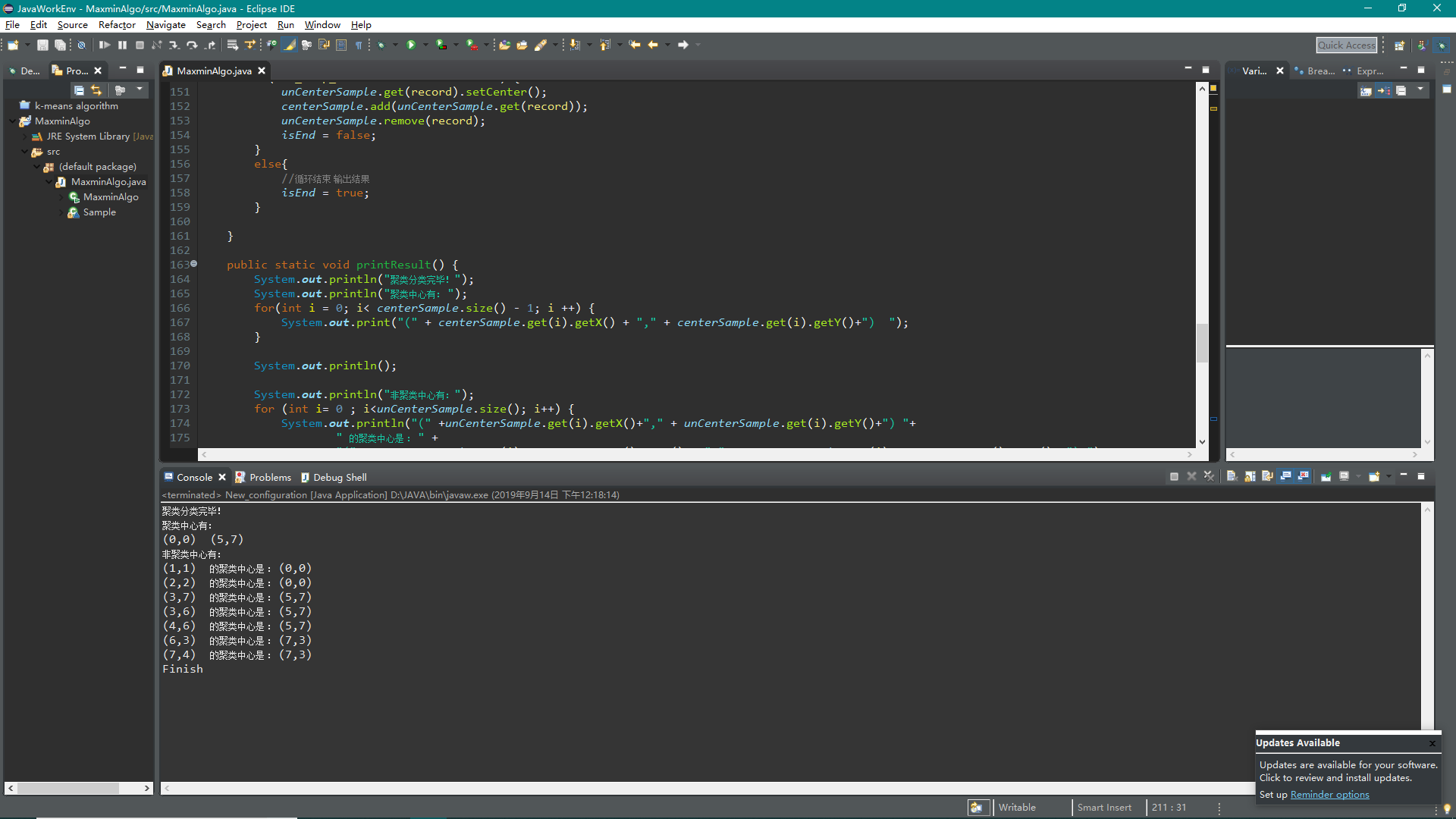Click Save All in the toolbar
This screenshot has height=819, width=1456.
(x=60, y=45)
